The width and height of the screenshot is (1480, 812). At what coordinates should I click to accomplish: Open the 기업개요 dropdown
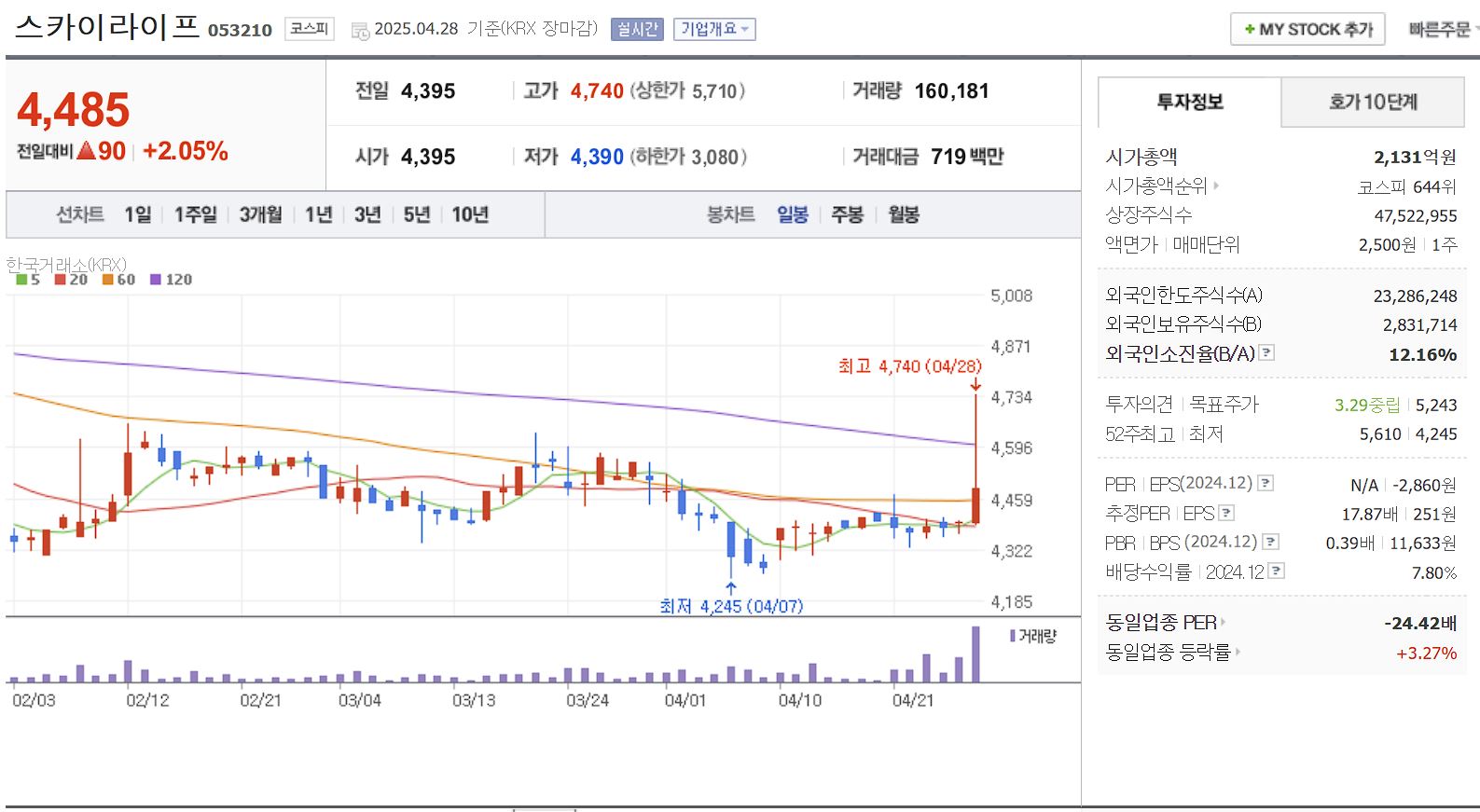[x=714, y=30]
